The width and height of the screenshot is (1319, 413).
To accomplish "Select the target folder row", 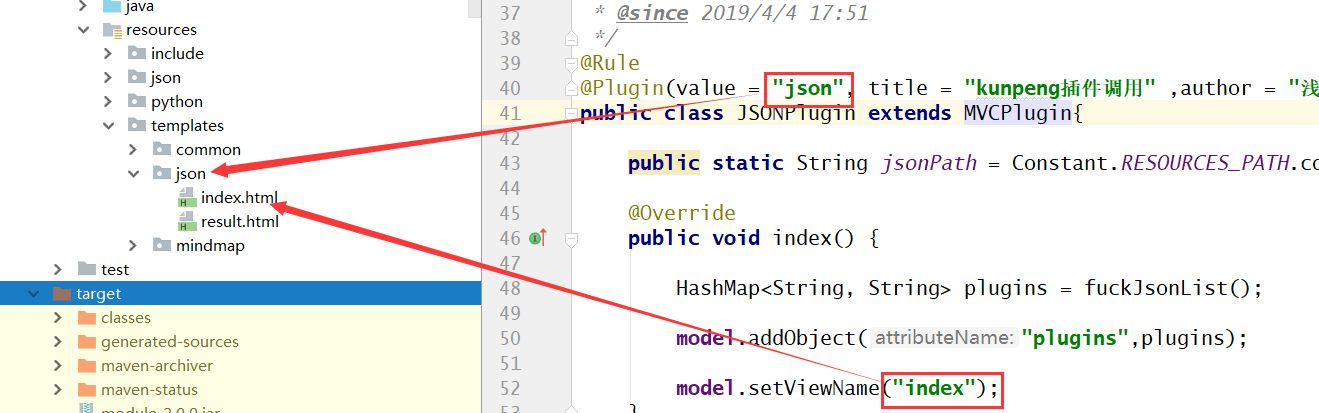I will pyautogui.click(x=240, y=294).
